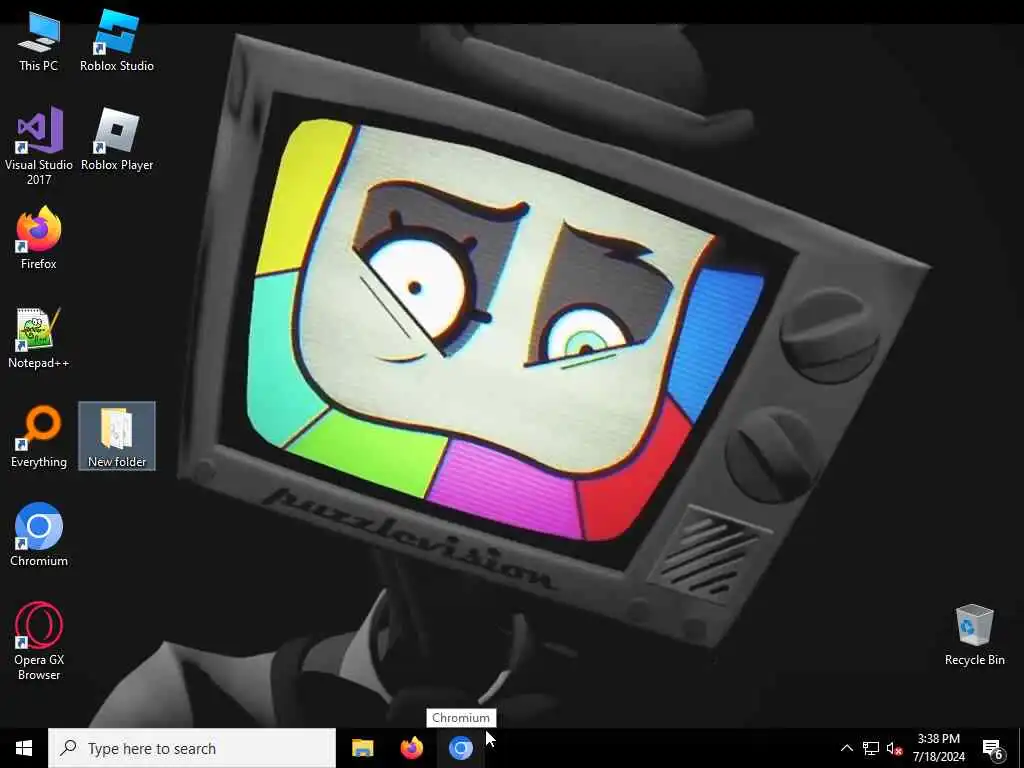Select the New folder icon
This screenshot has height=768, width=1024.
pos(117,436)
